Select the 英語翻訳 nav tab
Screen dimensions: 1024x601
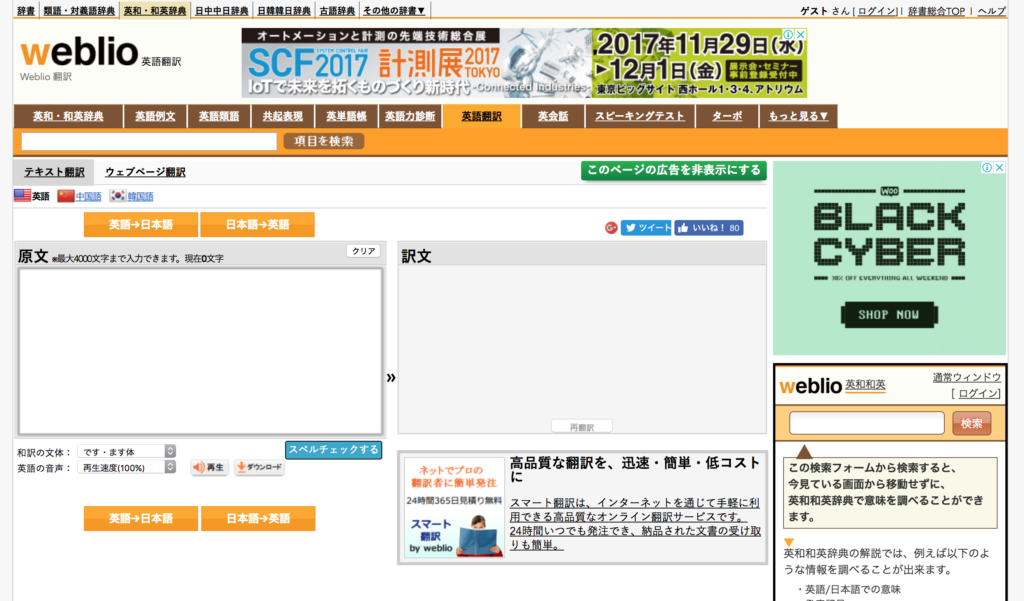[481, 116]
